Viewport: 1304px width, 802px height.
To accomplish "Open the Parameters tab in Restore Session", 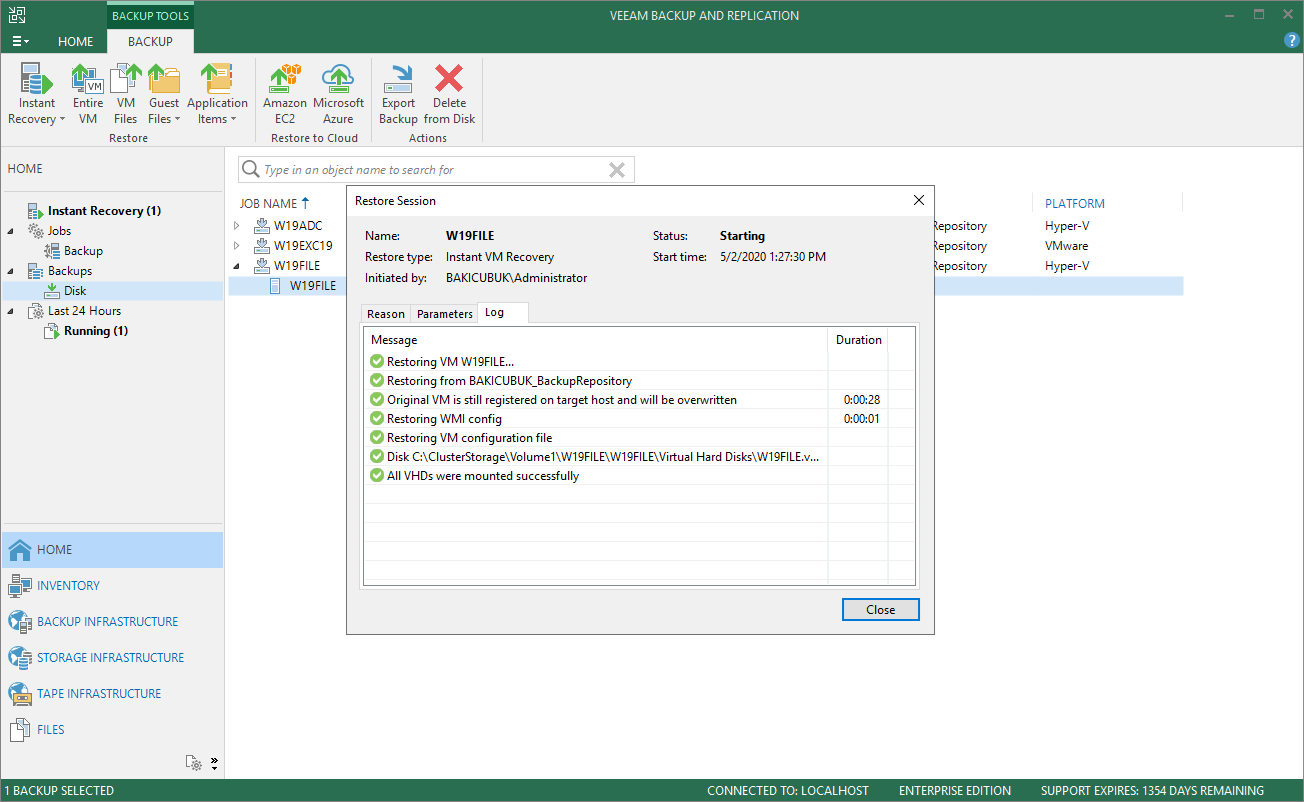I will [x=445, y=314].
